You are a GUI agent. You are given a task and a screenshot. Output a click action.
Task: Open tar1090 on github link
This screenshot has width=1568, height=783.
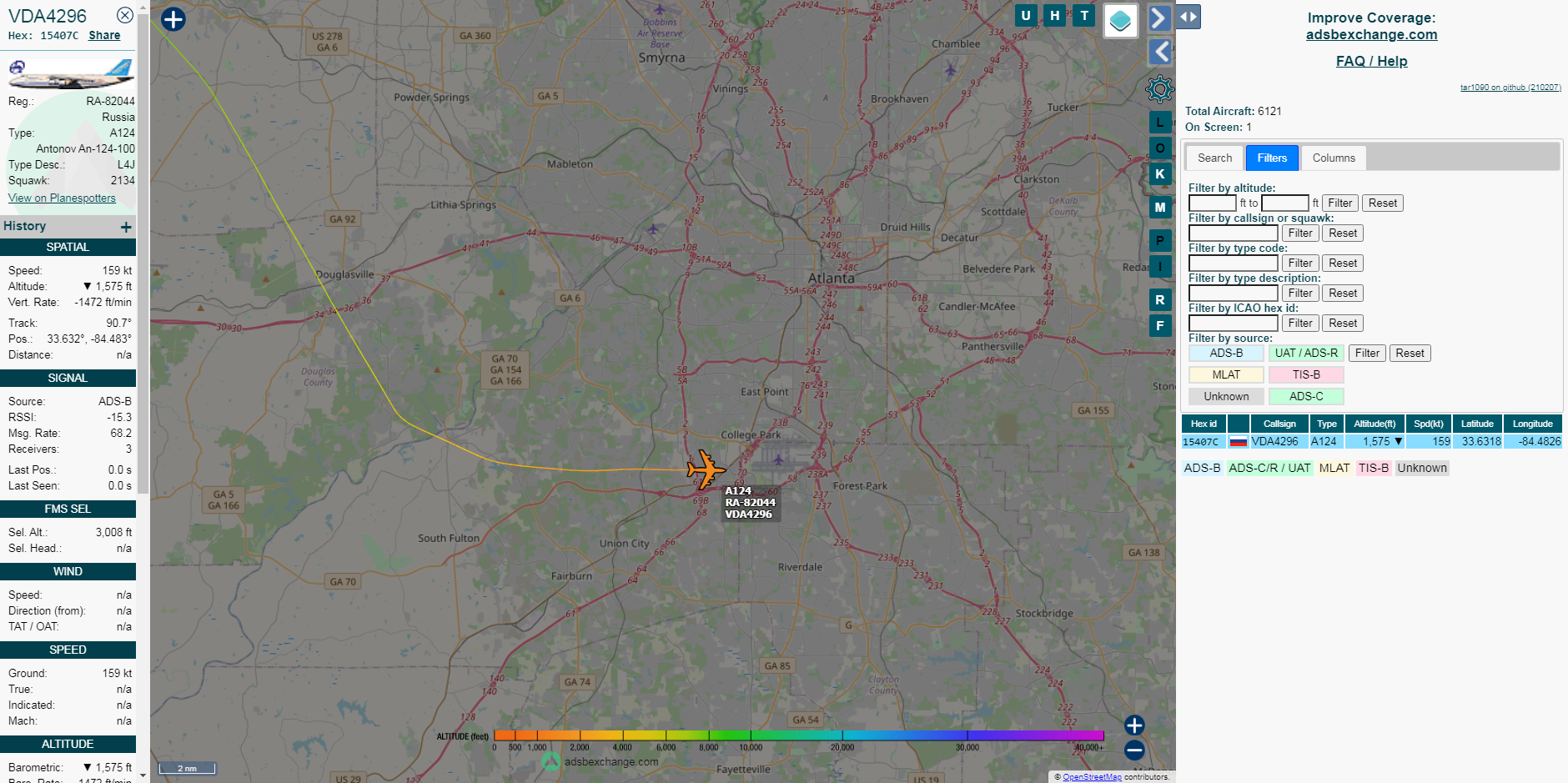click(x=1510, y=88)
